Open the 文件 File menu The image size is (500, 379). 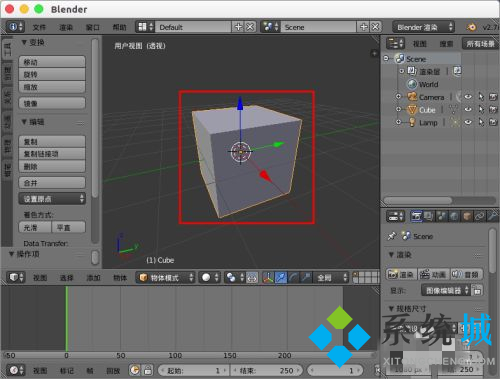pyautogui.click(x=39, y=27)
